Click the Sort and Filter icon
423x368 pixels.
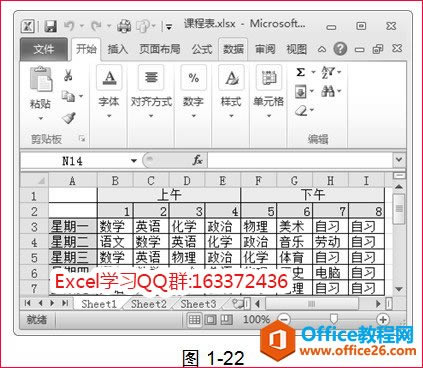pyautogui.click(x=328, y=72)
